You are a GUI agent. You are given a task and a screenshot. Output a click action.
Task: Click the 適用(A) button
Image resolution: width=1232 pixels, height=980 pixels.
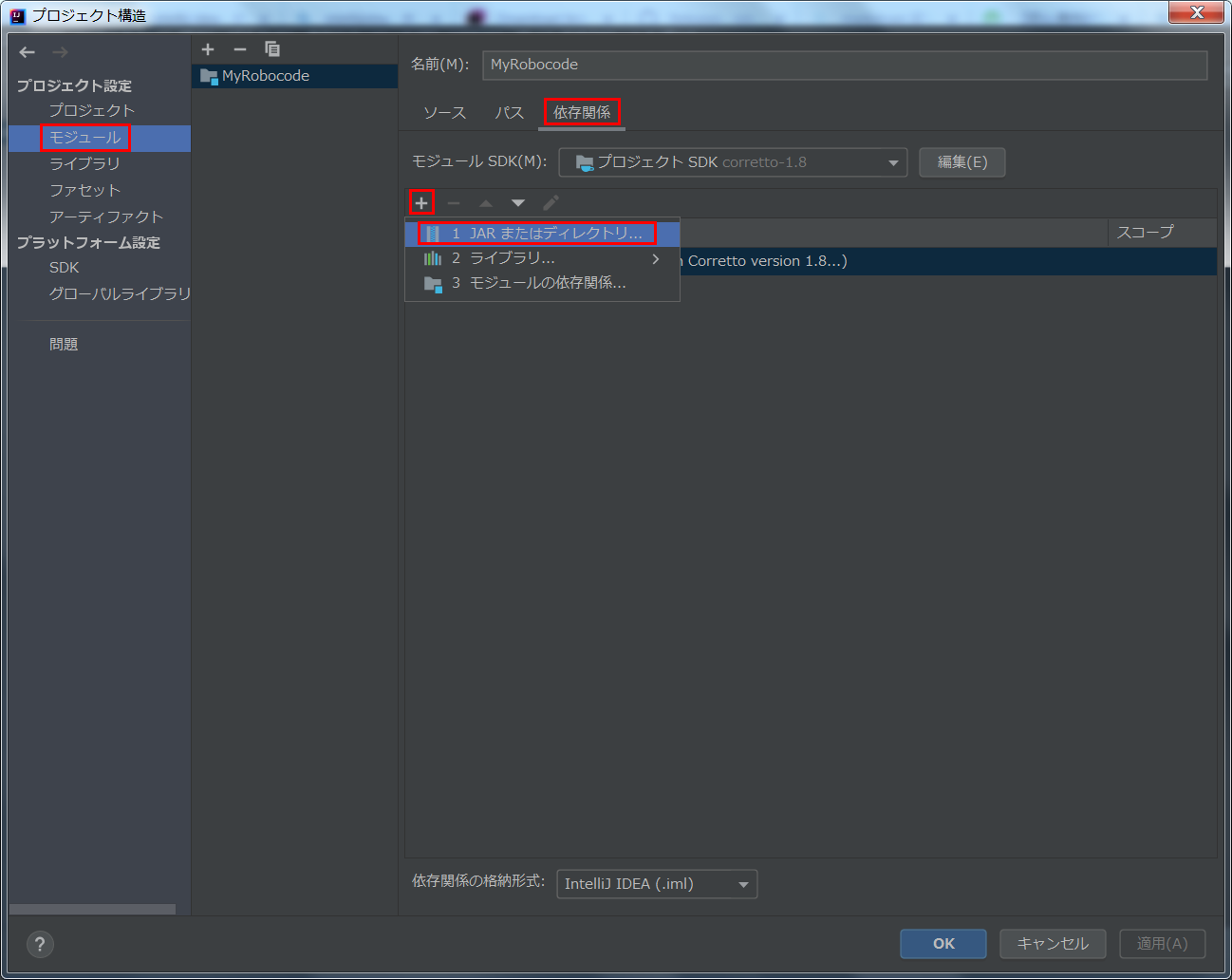click(x=1163, y=944)
